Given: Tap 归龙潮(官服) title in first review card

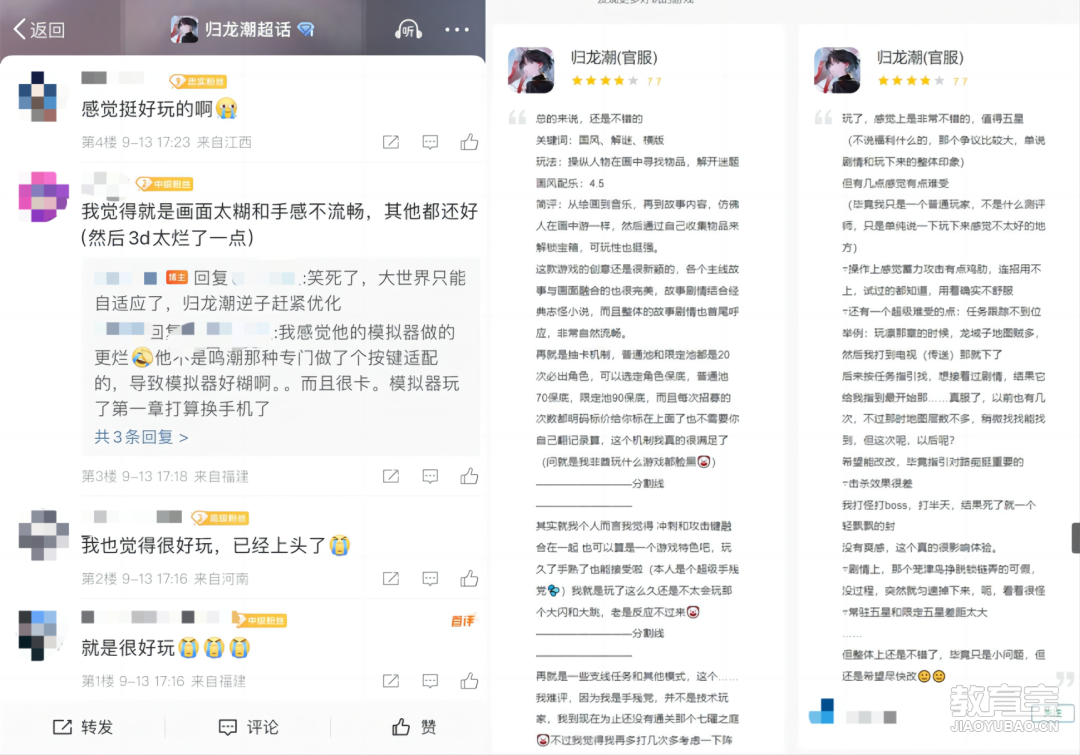Looking at the screenshot, I should coord(614,57).
